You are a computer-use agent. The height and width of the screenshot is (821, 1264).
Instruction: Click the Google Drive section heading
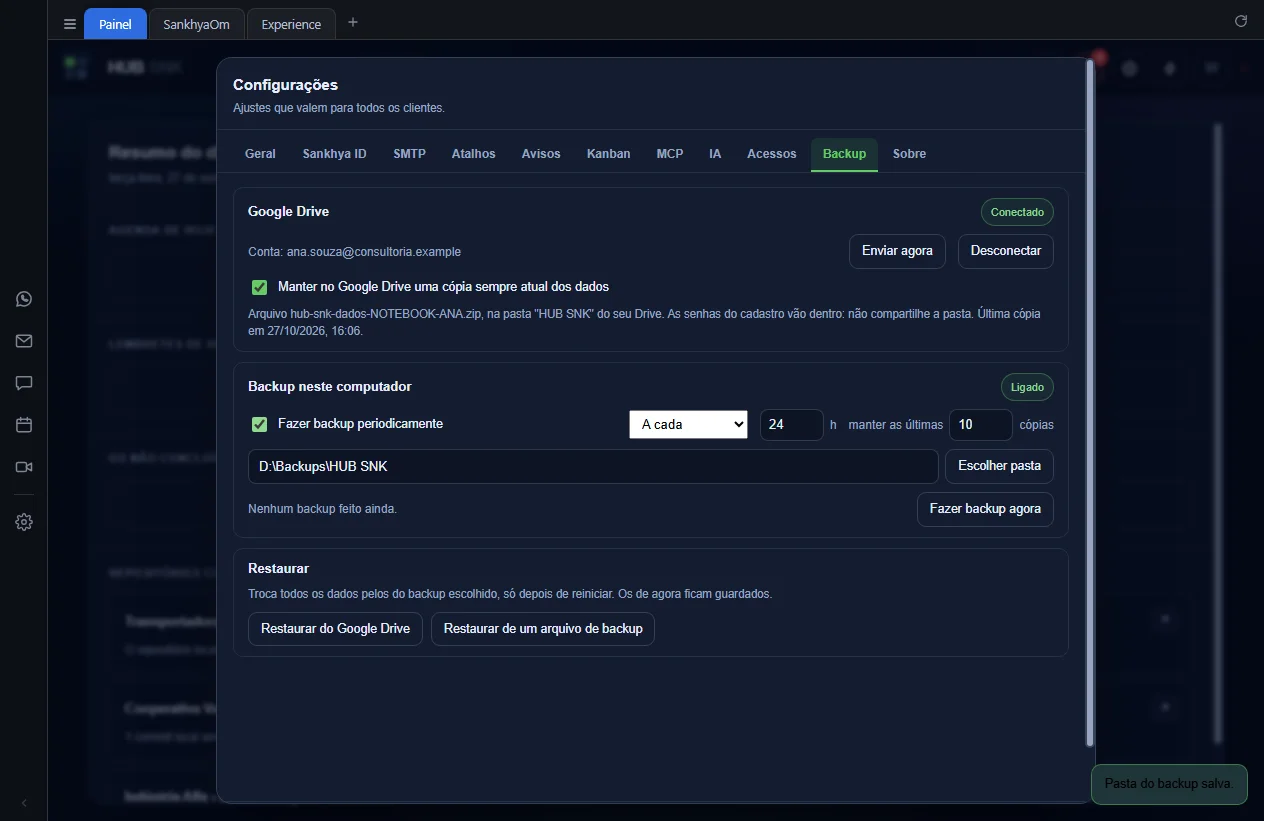[x=288, y=212]
